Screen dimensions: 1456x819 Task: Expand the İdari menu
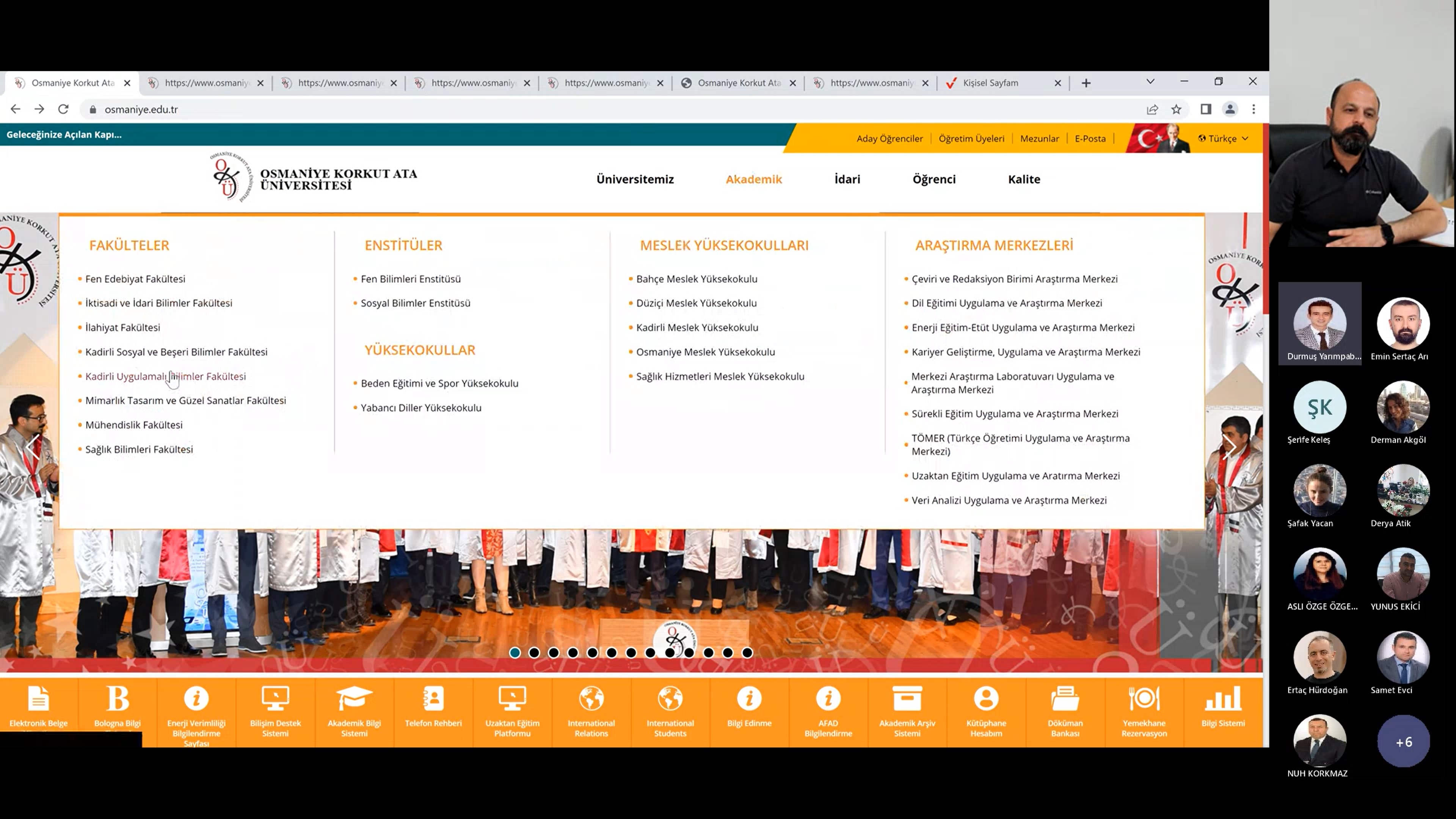pos(847,179)
